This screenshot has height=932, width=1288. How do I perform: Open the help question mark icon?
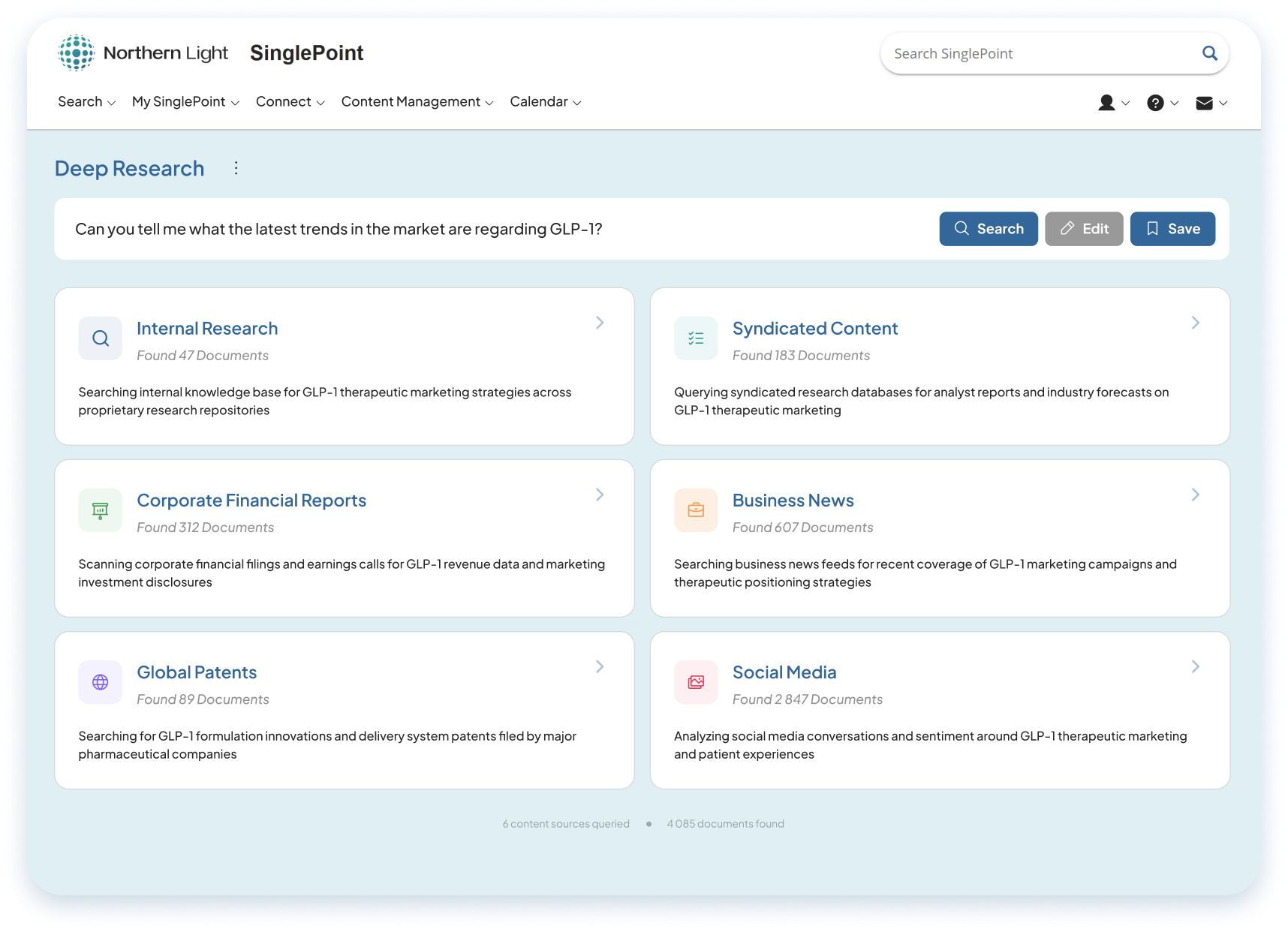pyautogui.click(x=1155, y=103)
